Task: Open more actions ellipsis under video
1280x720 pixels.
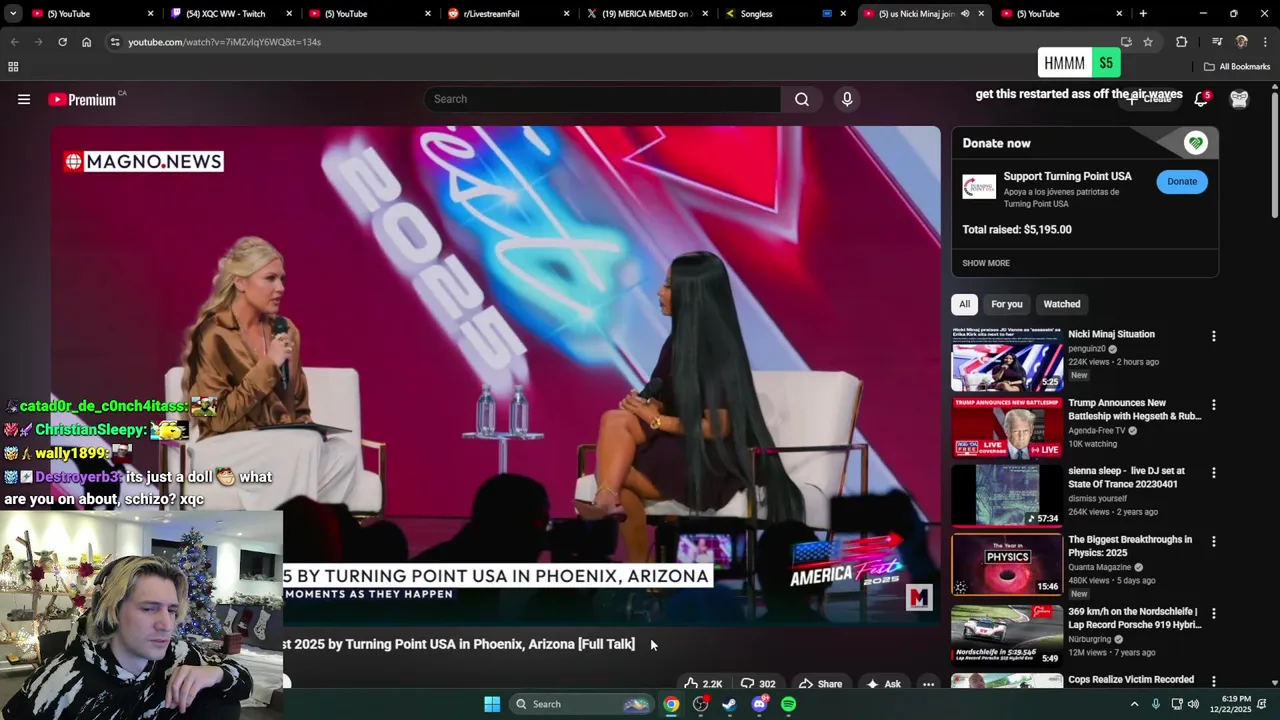Action: point(928,684)
